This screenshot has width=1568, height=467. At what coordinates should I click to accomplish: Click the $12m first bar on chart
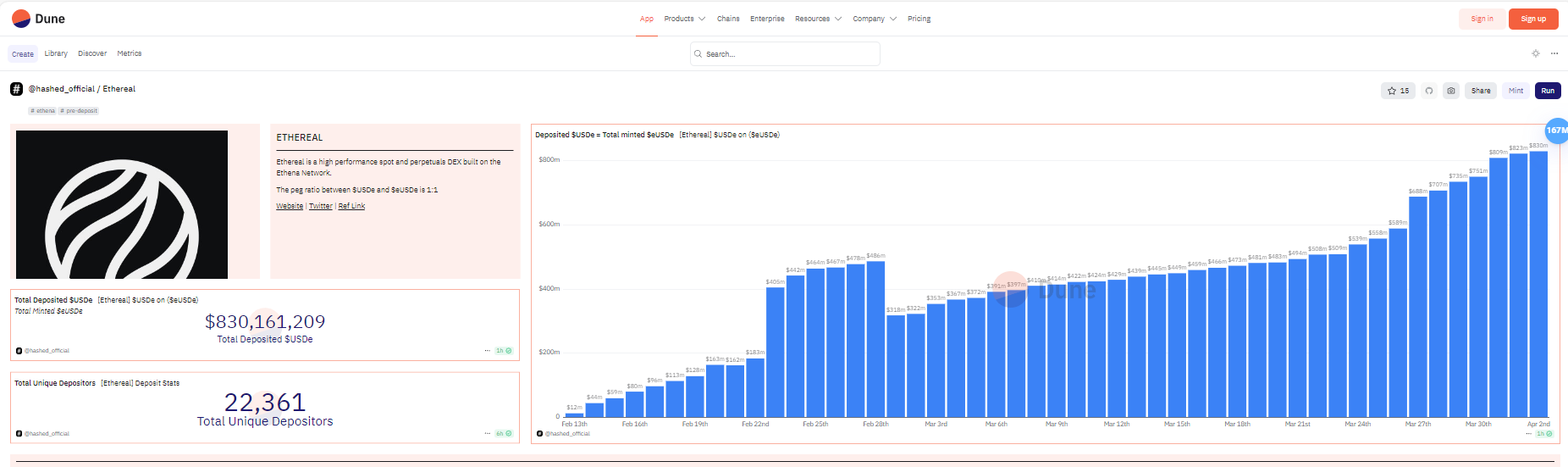tap(574, 414)
